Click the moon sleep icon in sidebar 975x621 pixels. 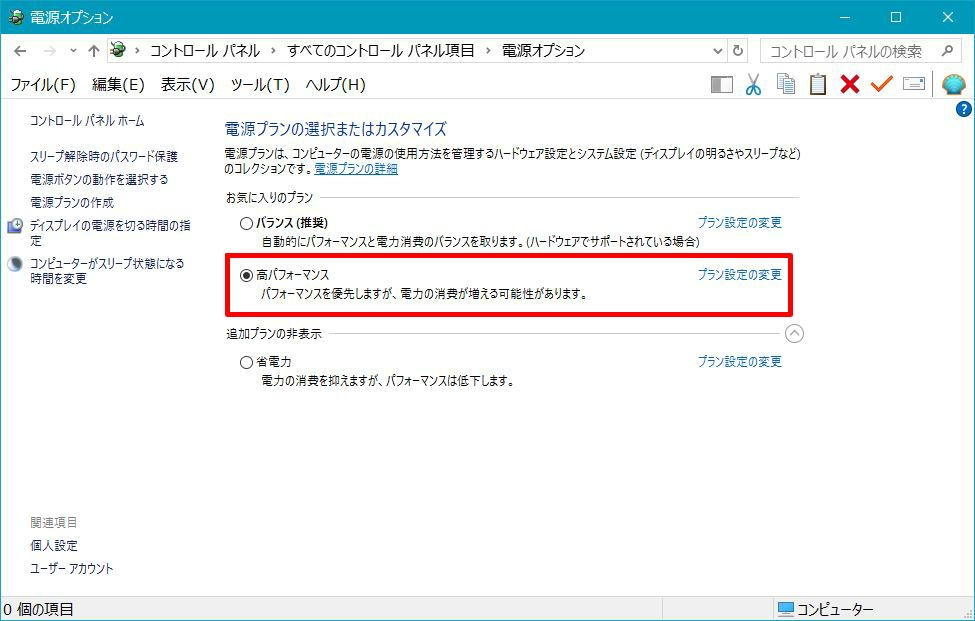coord(15,264)
